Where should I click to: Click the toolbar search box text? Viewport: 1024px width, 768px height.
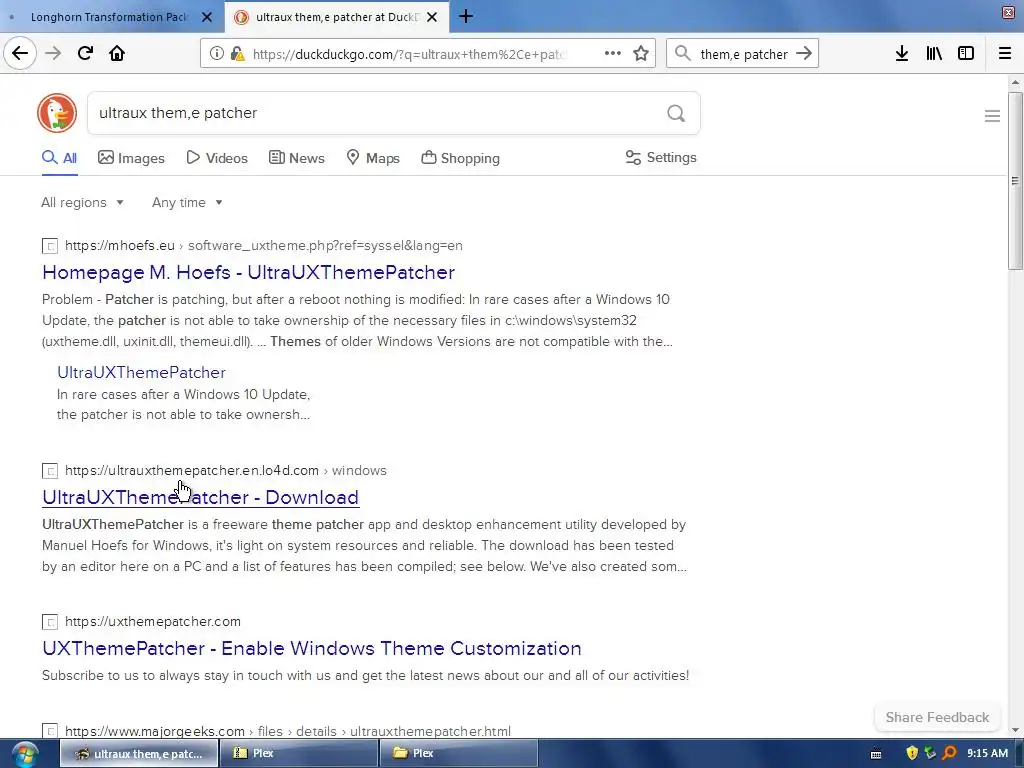point(744,54)
